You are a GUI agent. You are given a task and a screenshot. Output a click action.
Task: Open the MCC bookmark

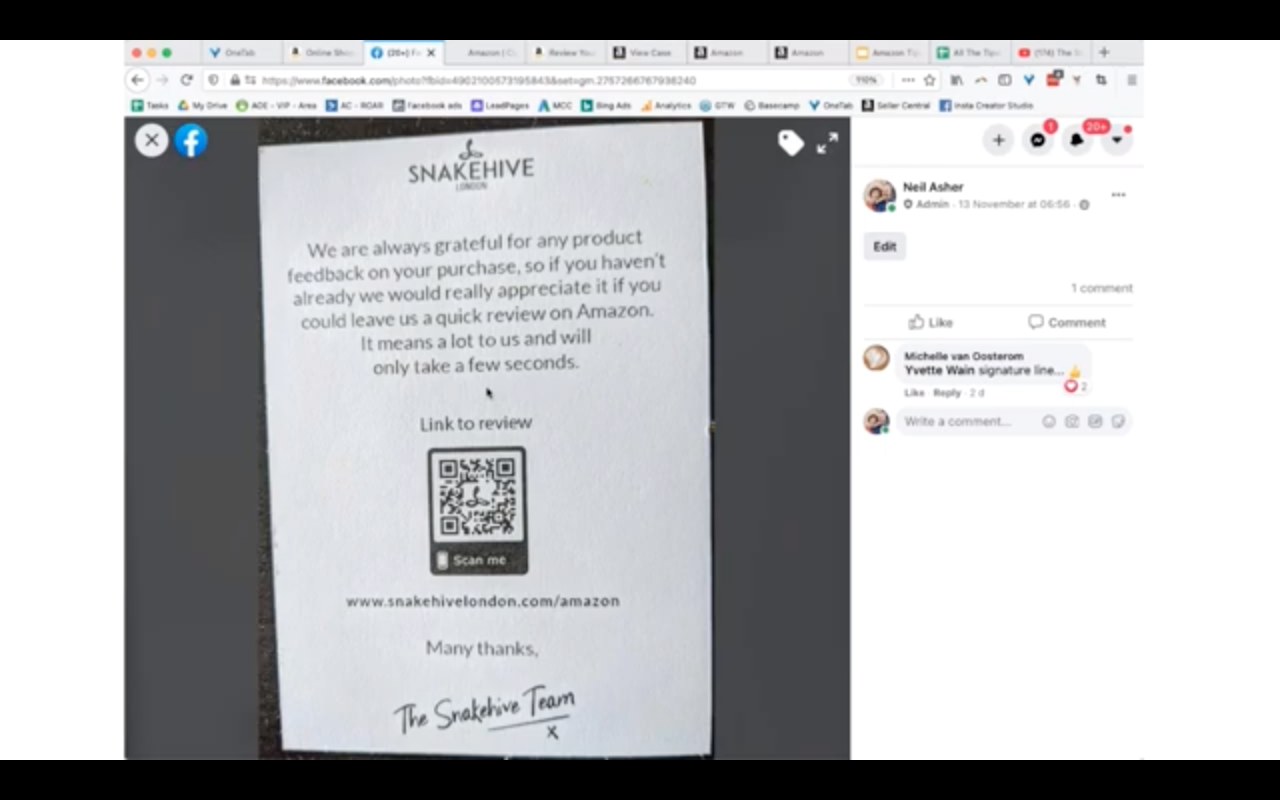pyautogui.click(x=555, y=105)
